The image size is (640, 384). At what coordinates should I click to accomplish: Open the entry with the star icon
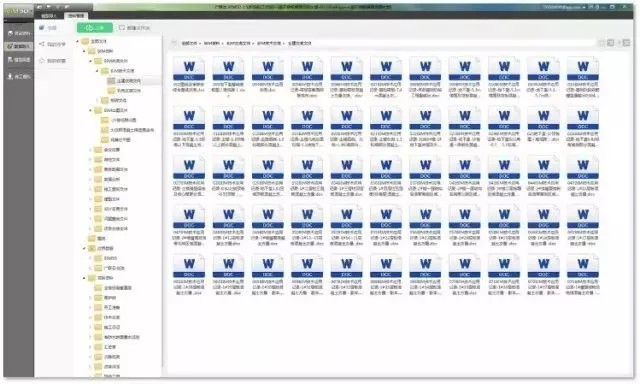click(x=52, y=61)
